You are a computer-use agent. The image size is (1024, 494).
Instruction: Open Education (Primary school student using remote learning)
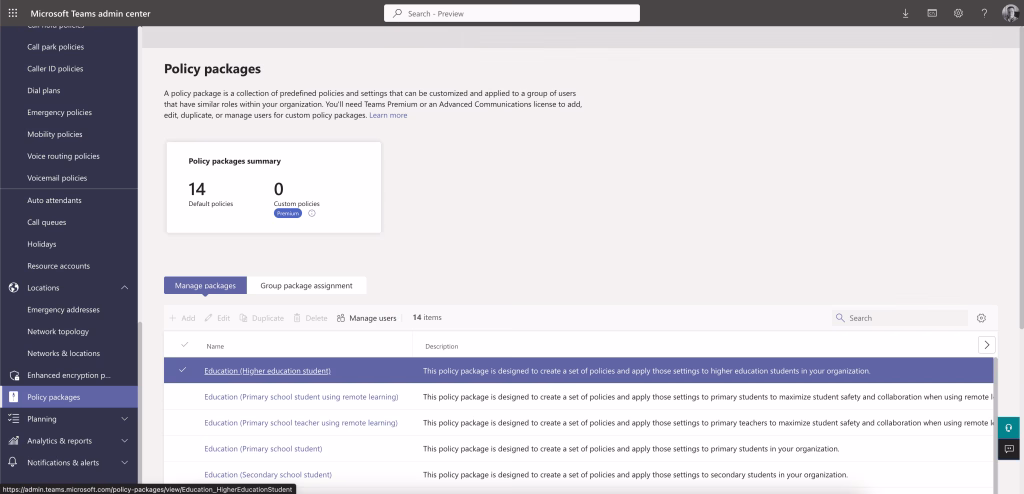click(x=301, y=397)
